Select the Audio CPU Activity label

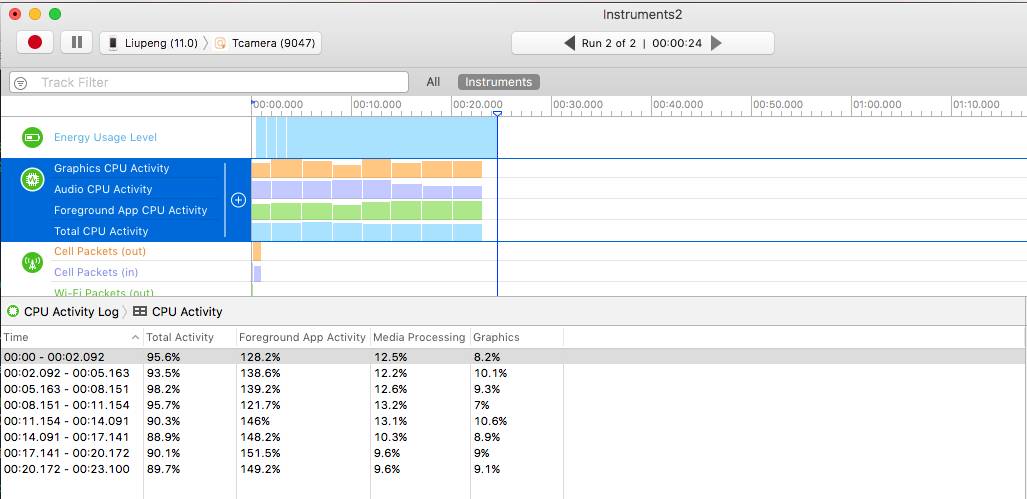pyautogui.click(x=103, y=189)
